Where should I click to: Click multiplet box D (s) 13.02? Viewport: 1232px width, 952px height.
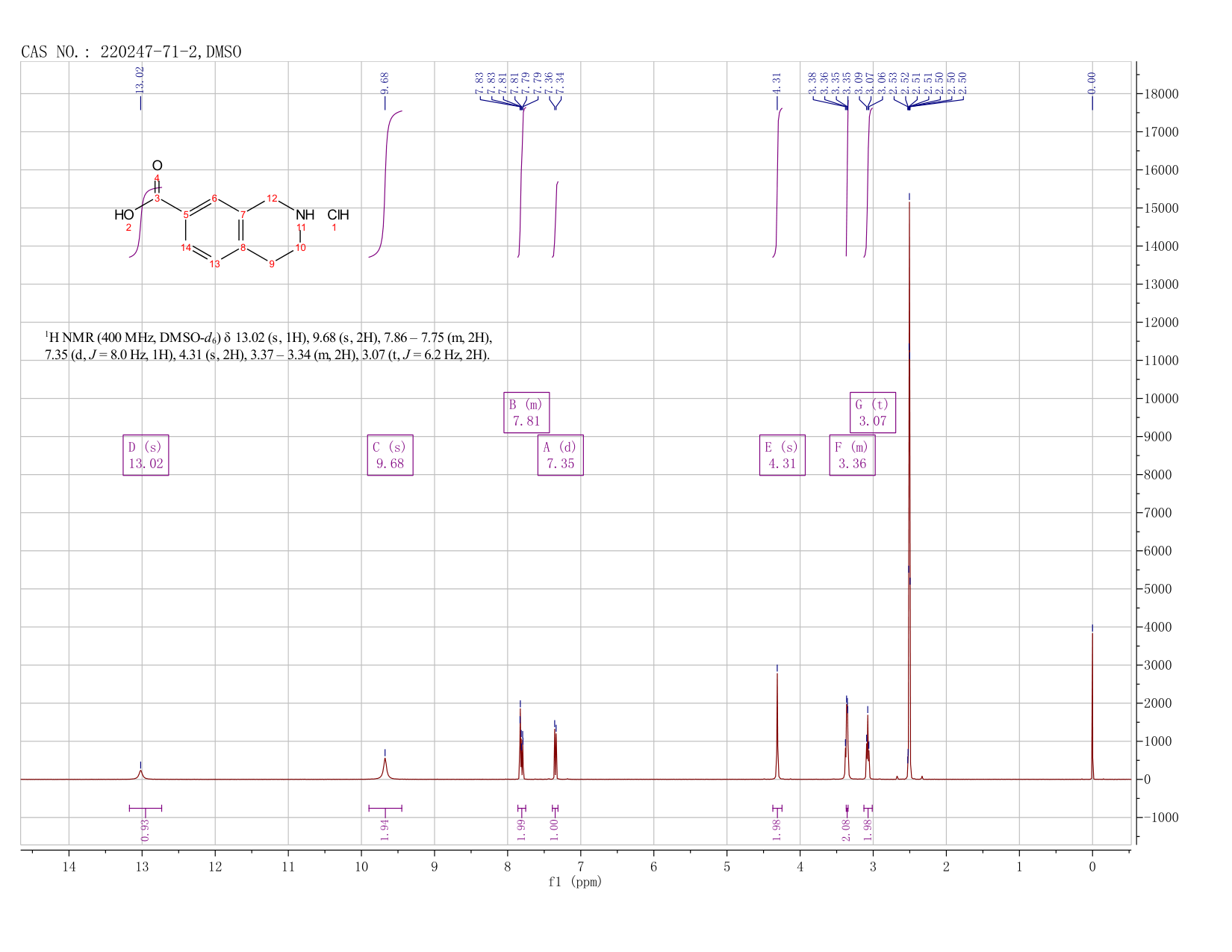pyautogui.click(x=146, y=455)
